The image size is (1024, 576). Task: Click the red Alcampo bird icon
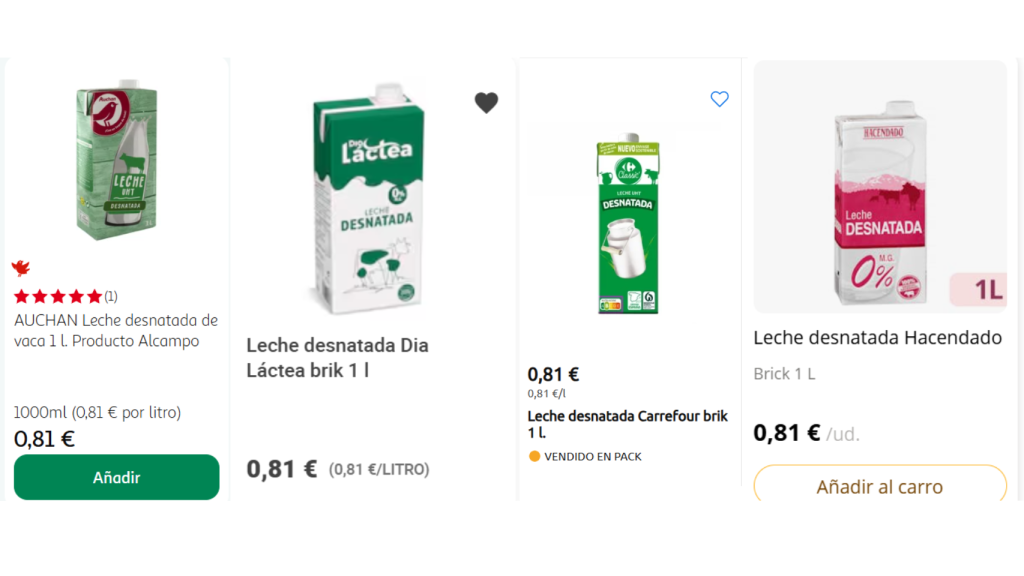21,268
